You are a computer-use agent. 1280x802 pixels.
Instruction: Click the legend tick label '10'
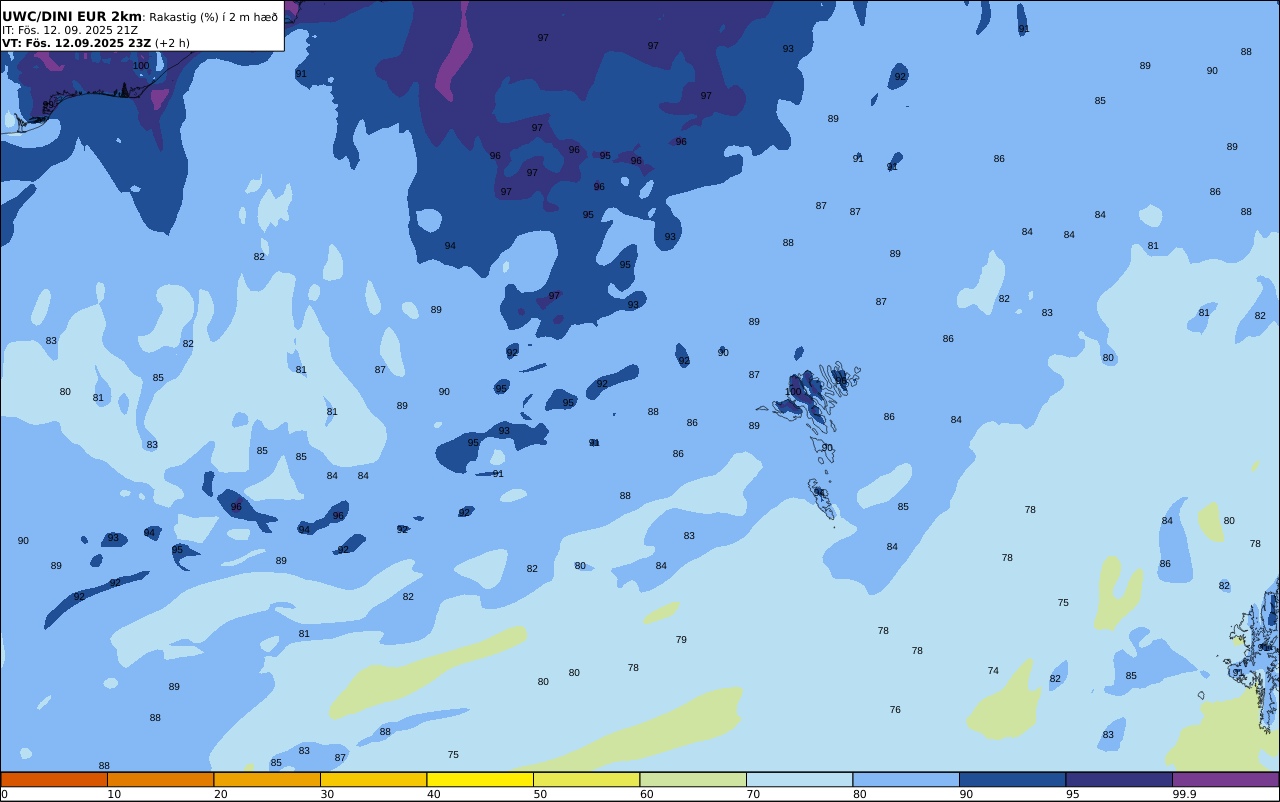point(114,794)
